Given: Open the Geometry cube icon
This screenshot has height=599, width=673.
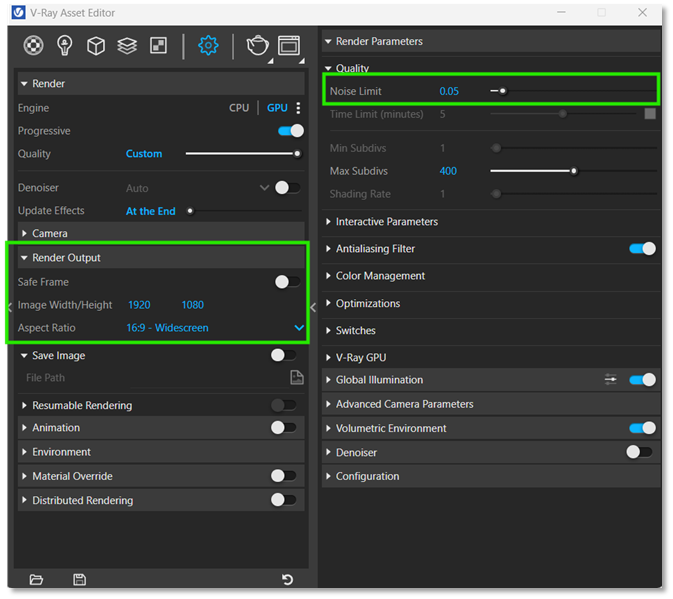Looking at the screenshot, I should coord(96,45).
